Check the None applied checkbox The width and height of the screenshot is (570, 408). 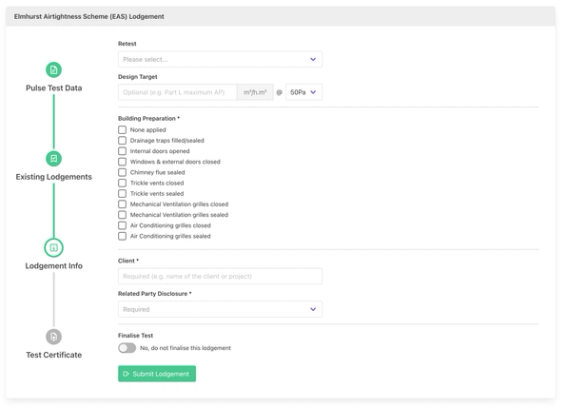click(x=123, y=130)
